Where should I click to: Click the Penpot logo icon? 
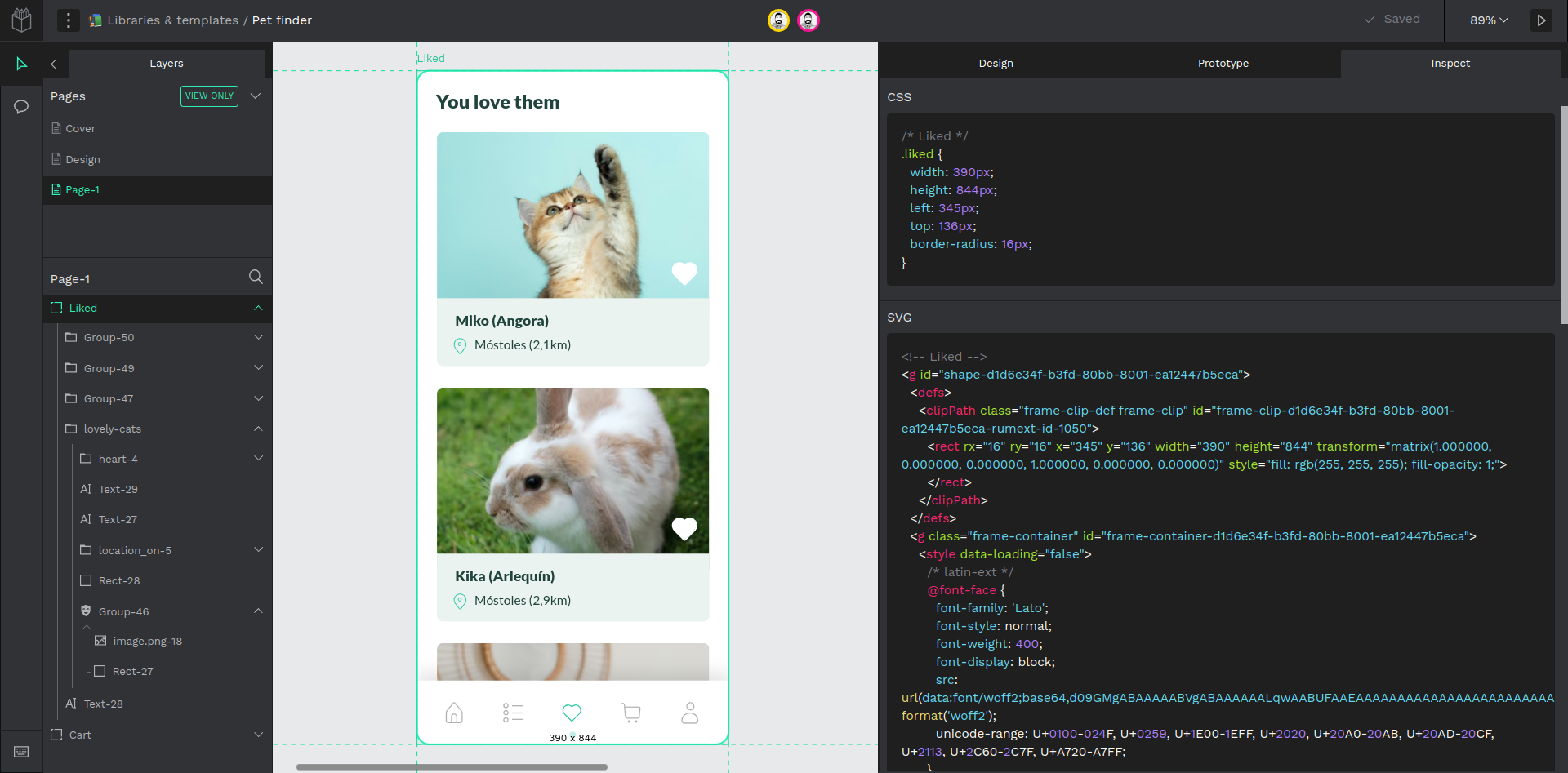[x=21, y=20]
